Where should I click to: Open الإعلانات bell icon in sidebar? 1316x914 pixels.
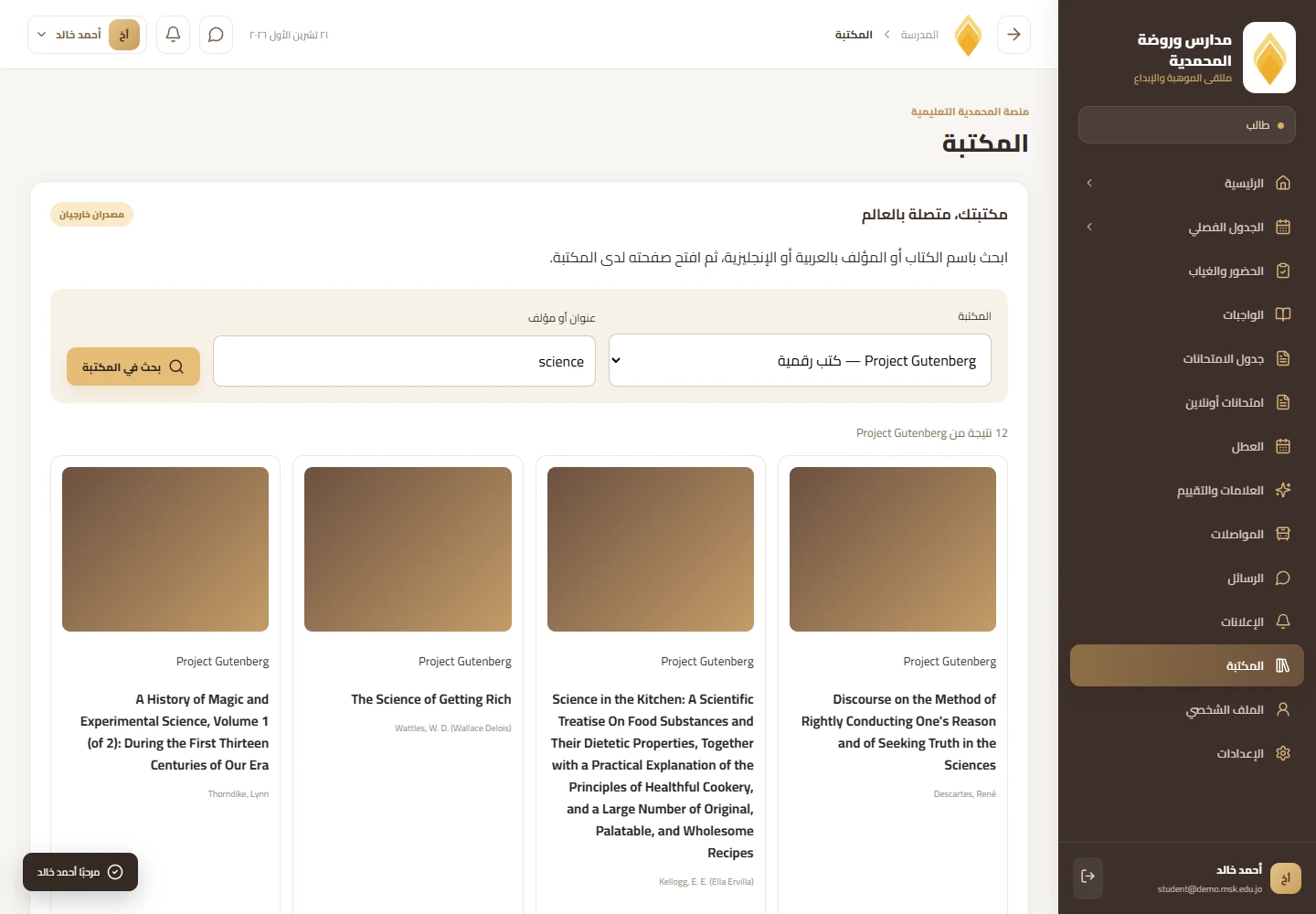(1282, 622)
